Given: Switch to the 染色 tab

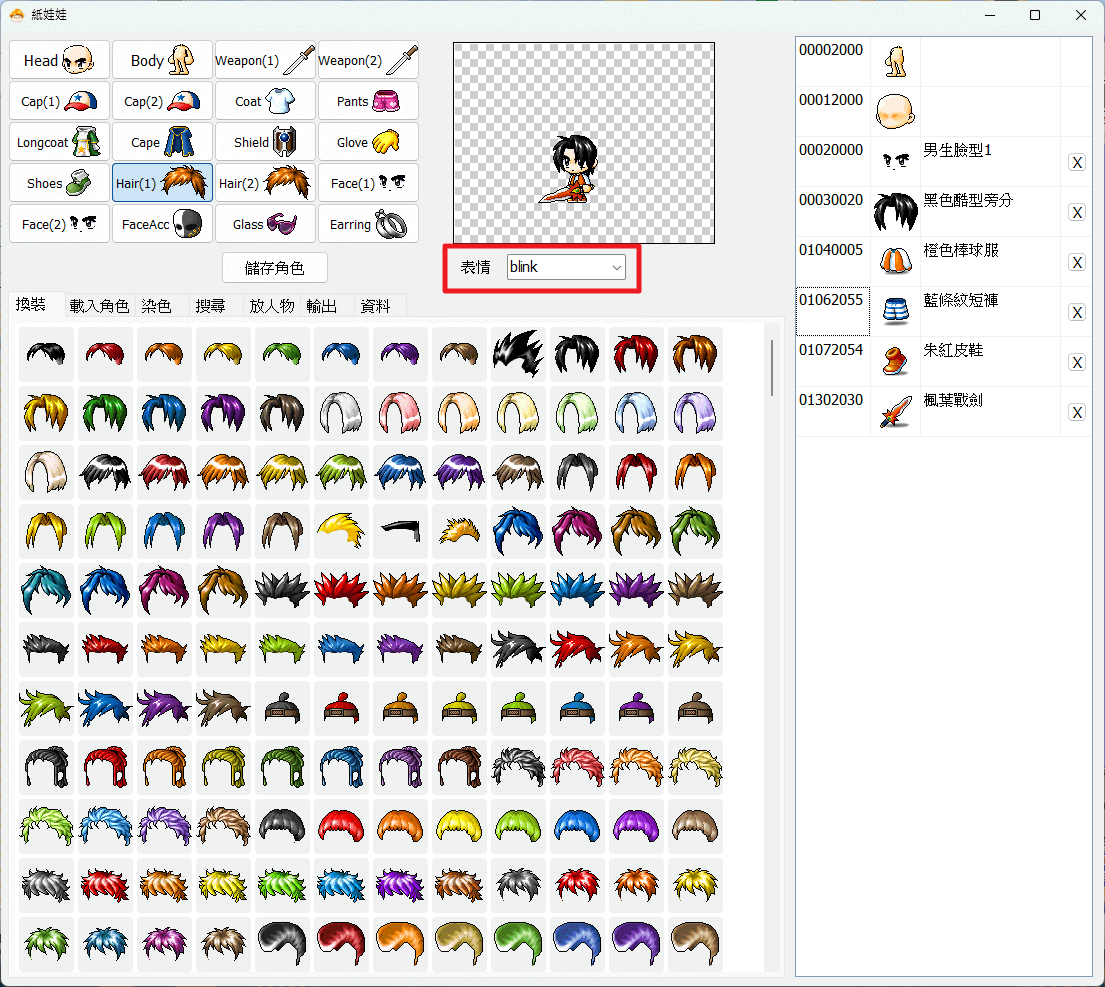Looking at the screenshot, I should pos(156,306).
